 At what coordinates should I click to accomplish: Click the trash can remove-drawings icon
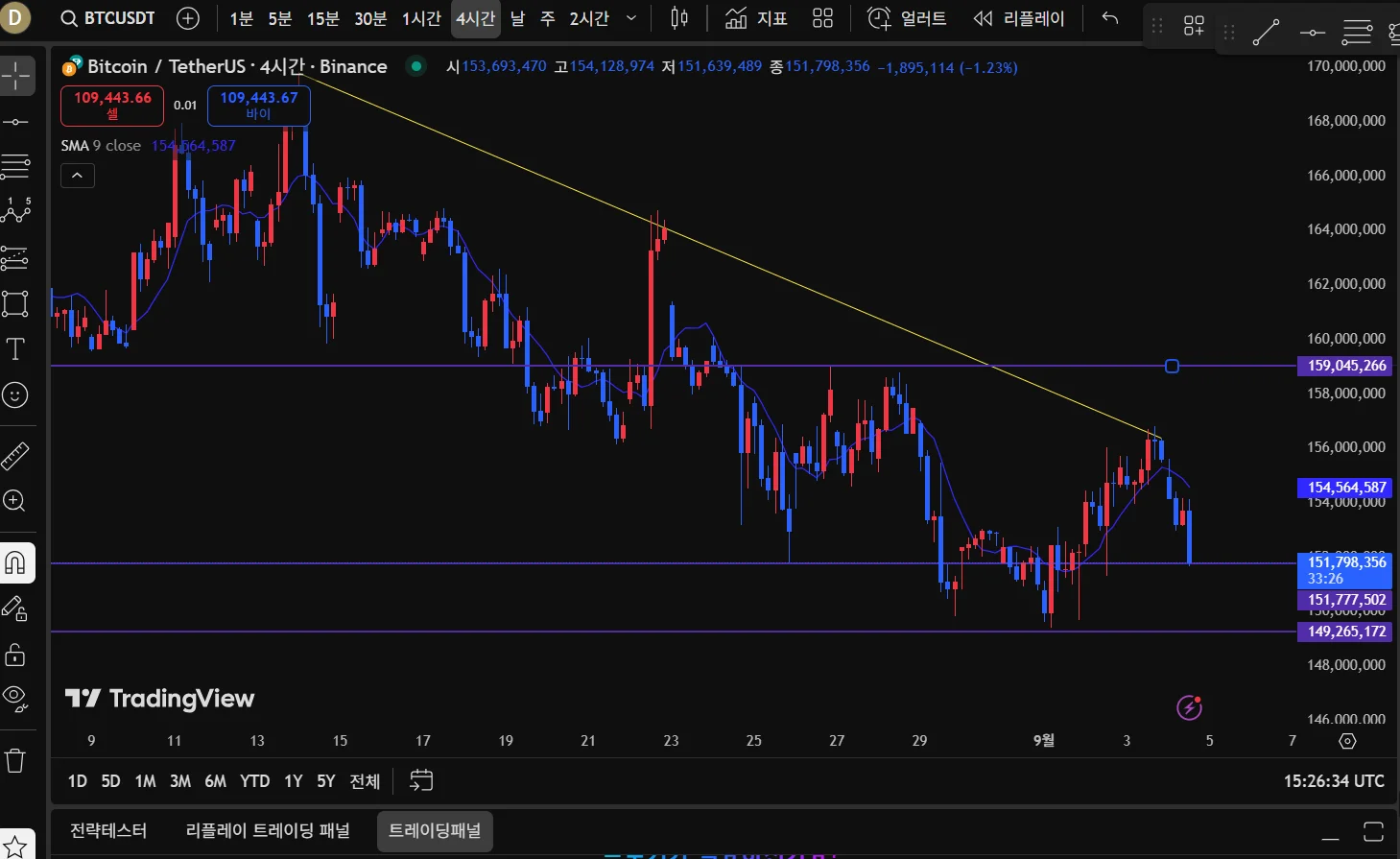coord(15,761)
